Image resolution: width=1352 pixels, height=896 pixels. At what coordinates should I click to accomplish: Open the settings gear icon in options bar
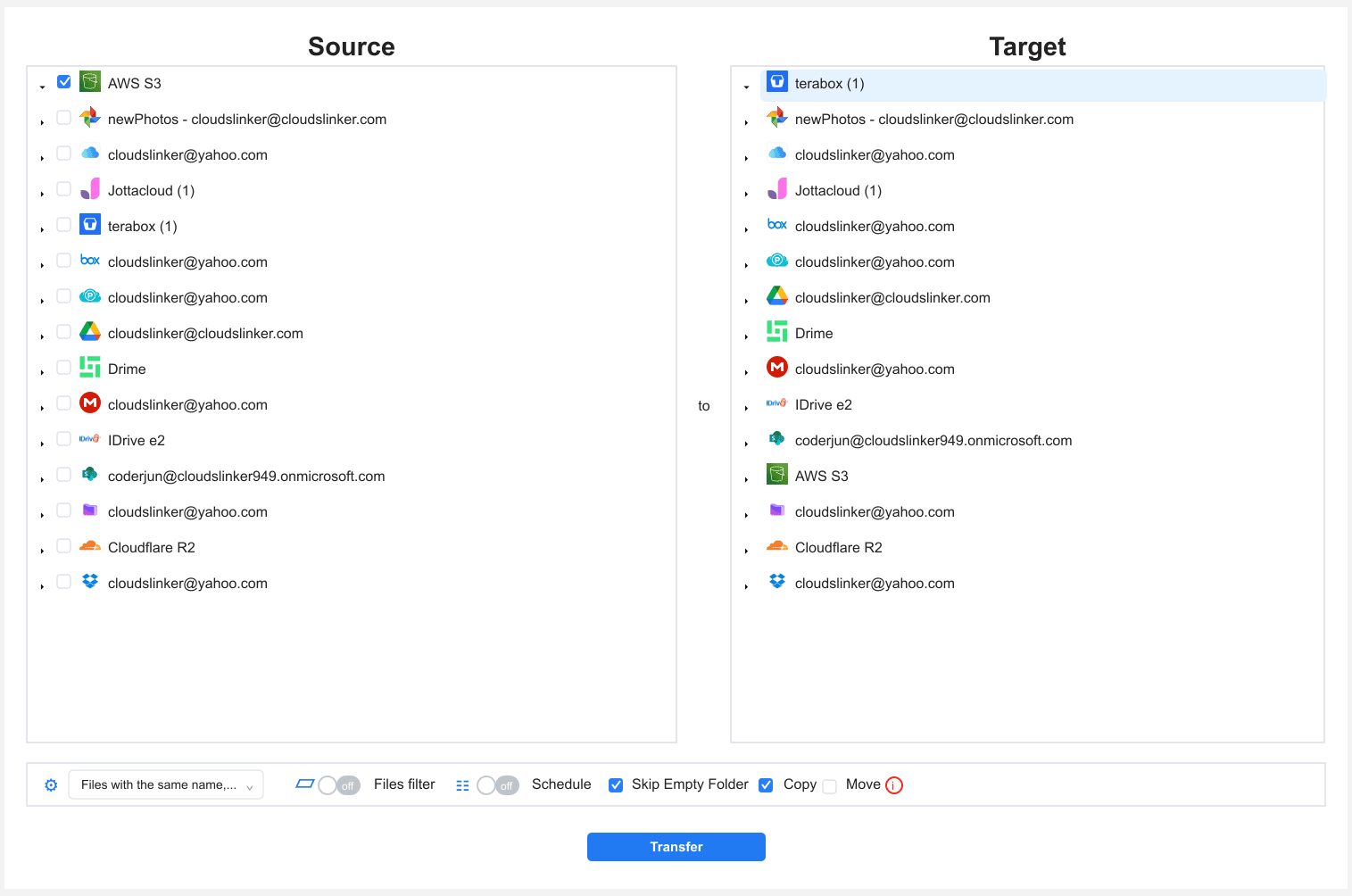(x=51, y=785)
